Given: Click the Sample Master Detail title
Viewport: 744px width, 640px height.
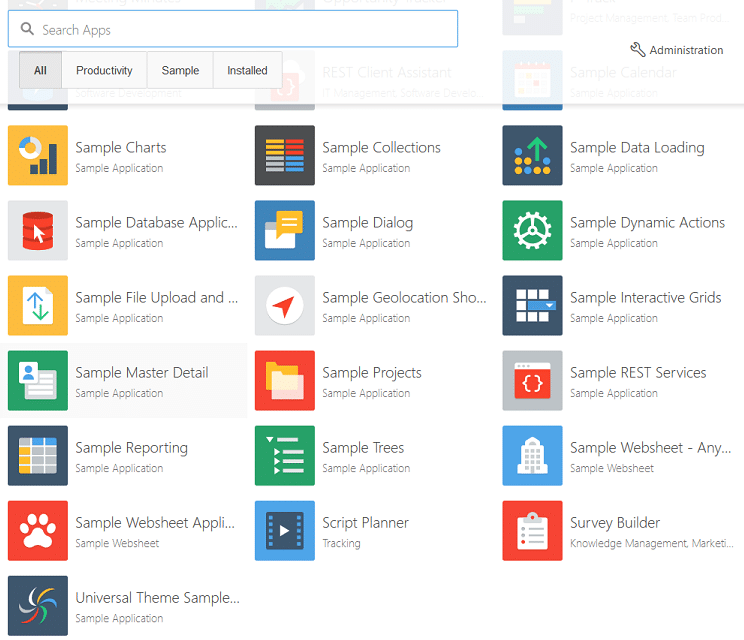Looking at the screenshot, I should (142, 372).
